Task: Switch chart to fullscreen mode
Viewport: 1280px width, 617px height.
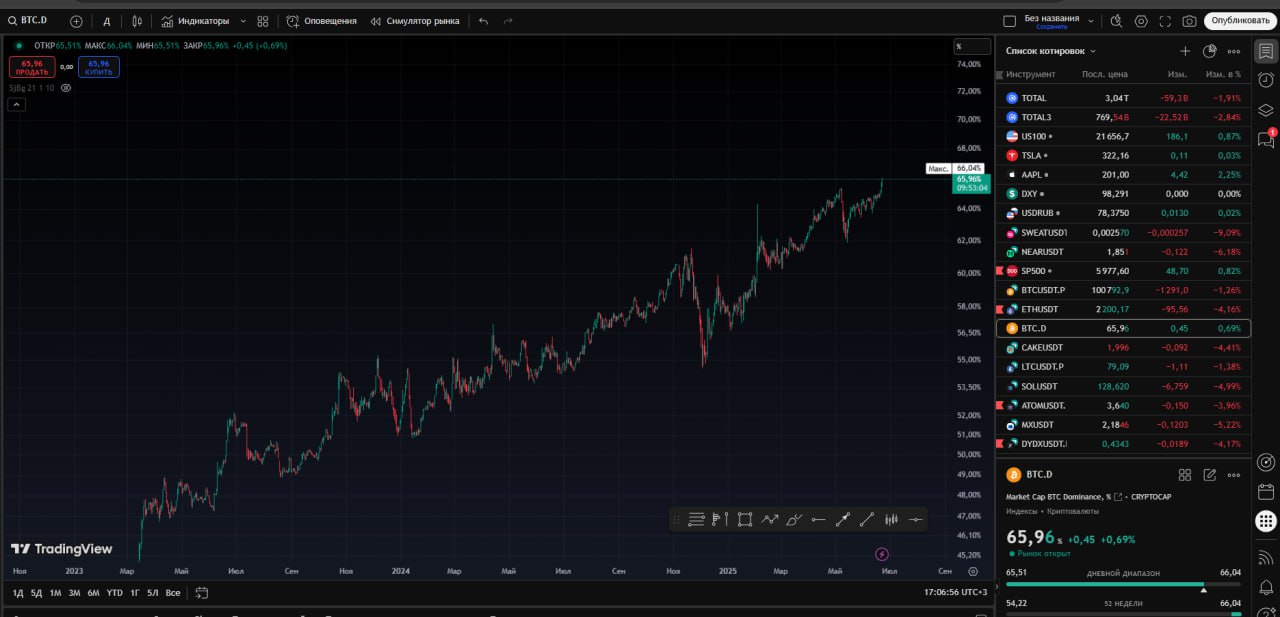Action: (x=1166, y=20)
